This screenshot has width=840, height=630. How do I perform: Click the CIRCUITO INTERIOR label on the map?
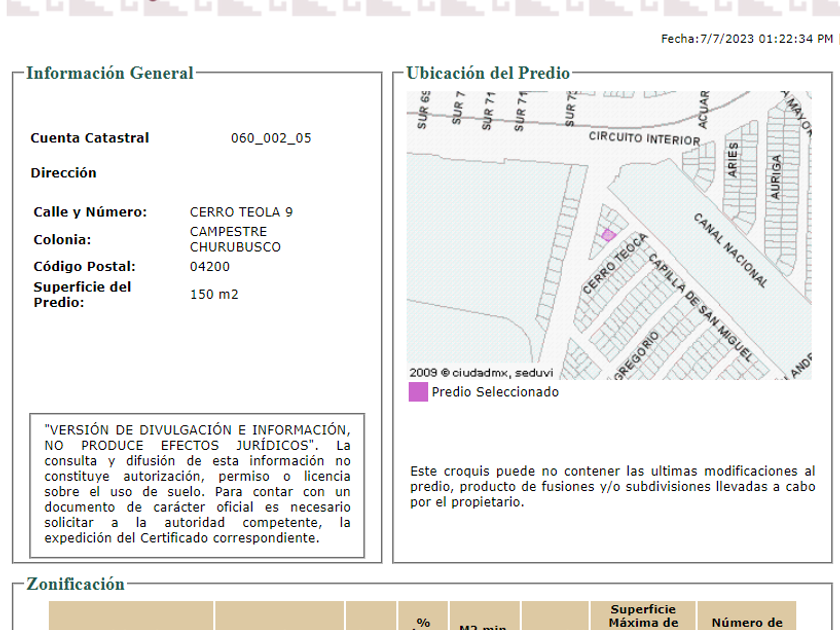[643, 138]
